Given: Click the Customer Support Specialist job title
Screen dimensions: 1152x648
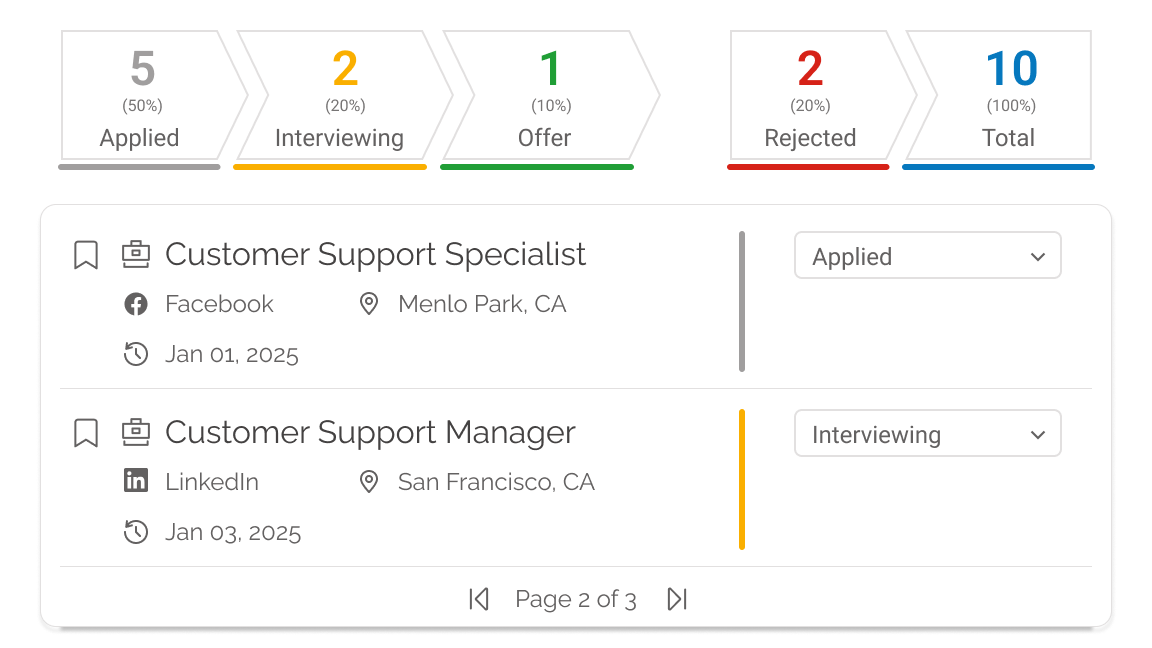Looking at the screenshot, I should point(376,255).
